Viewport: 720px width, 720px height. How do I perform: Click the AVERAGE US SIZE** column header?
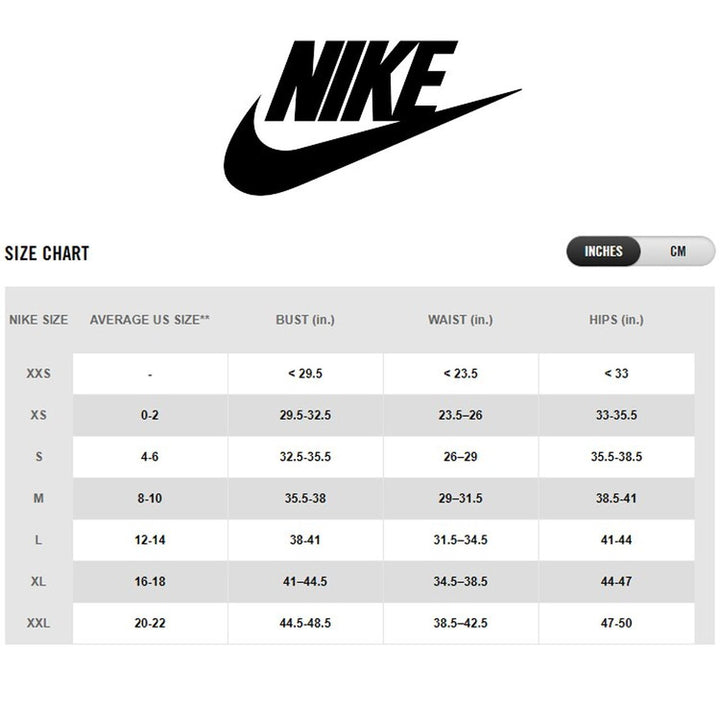click(x=150, y=320)
